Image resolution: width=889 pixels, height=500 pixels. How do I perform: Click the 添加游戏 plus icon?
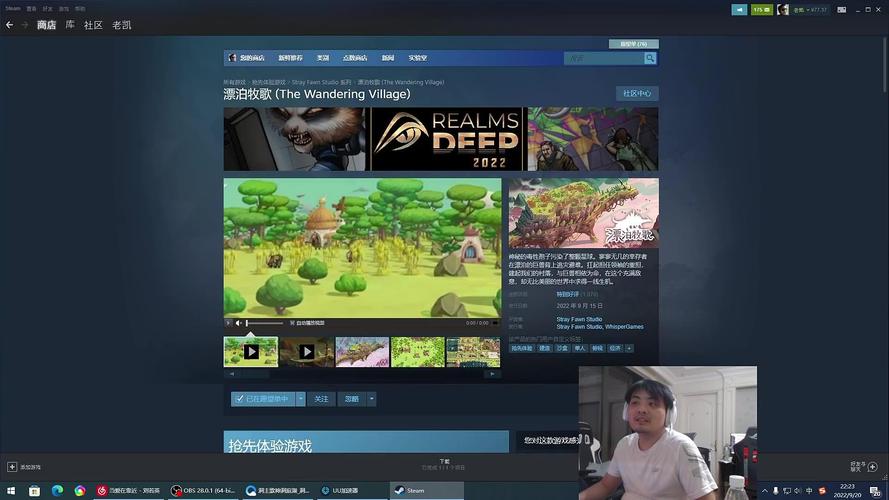12,467
